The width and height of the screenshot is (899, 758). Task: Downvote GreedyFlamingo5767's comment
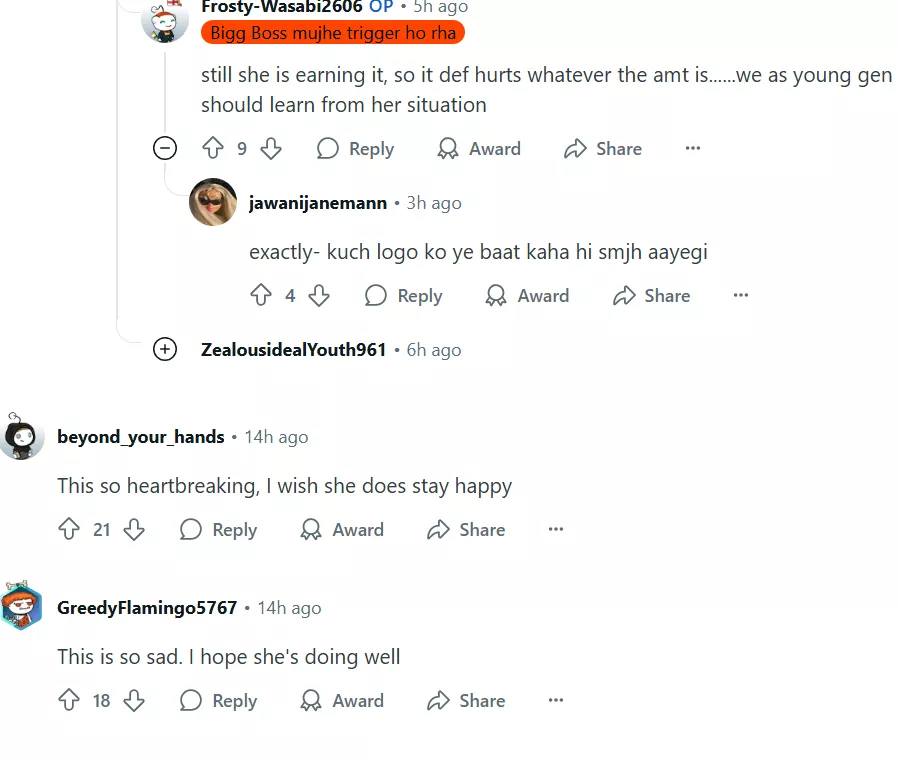pos(134,701)
